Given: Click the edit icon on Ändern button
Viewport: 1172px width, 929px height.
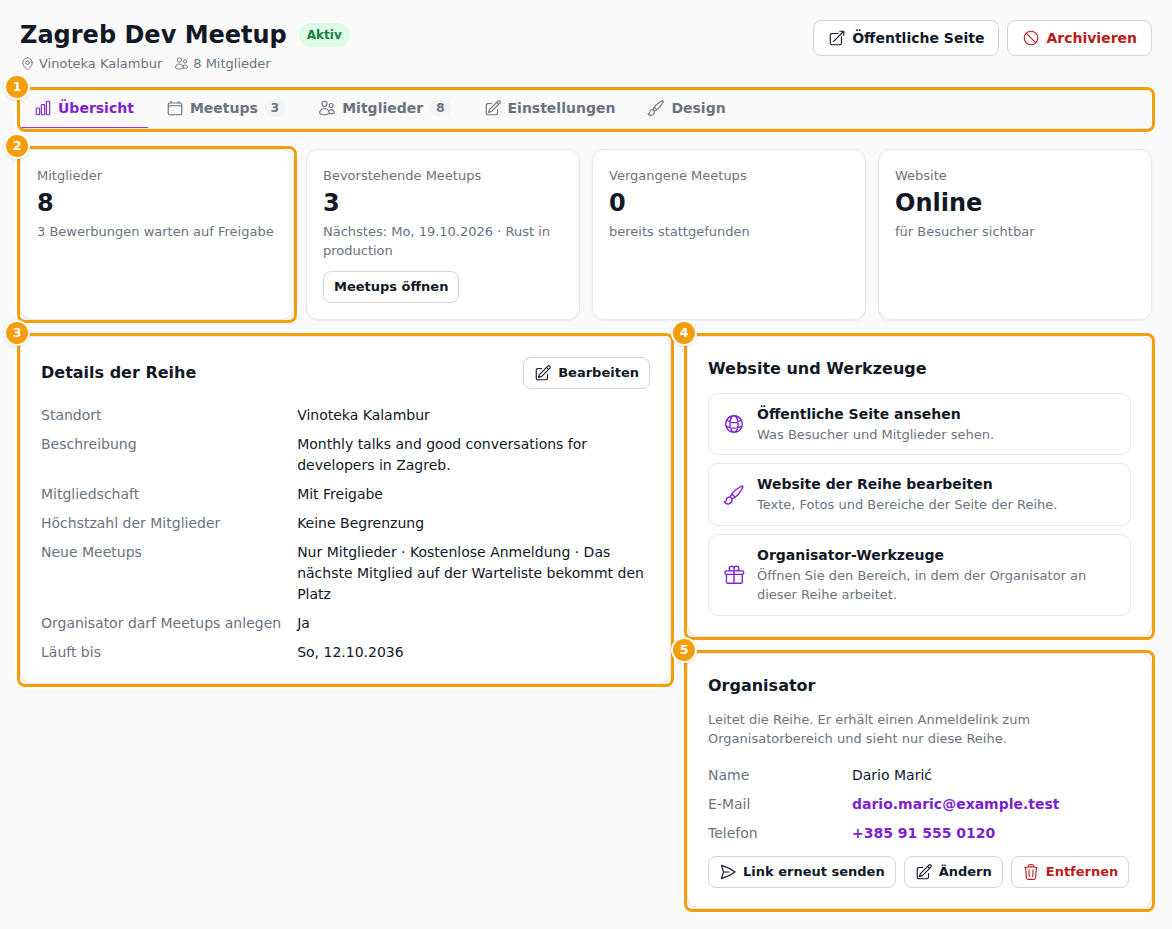Looking at the screenshot, I should point(924,872).
